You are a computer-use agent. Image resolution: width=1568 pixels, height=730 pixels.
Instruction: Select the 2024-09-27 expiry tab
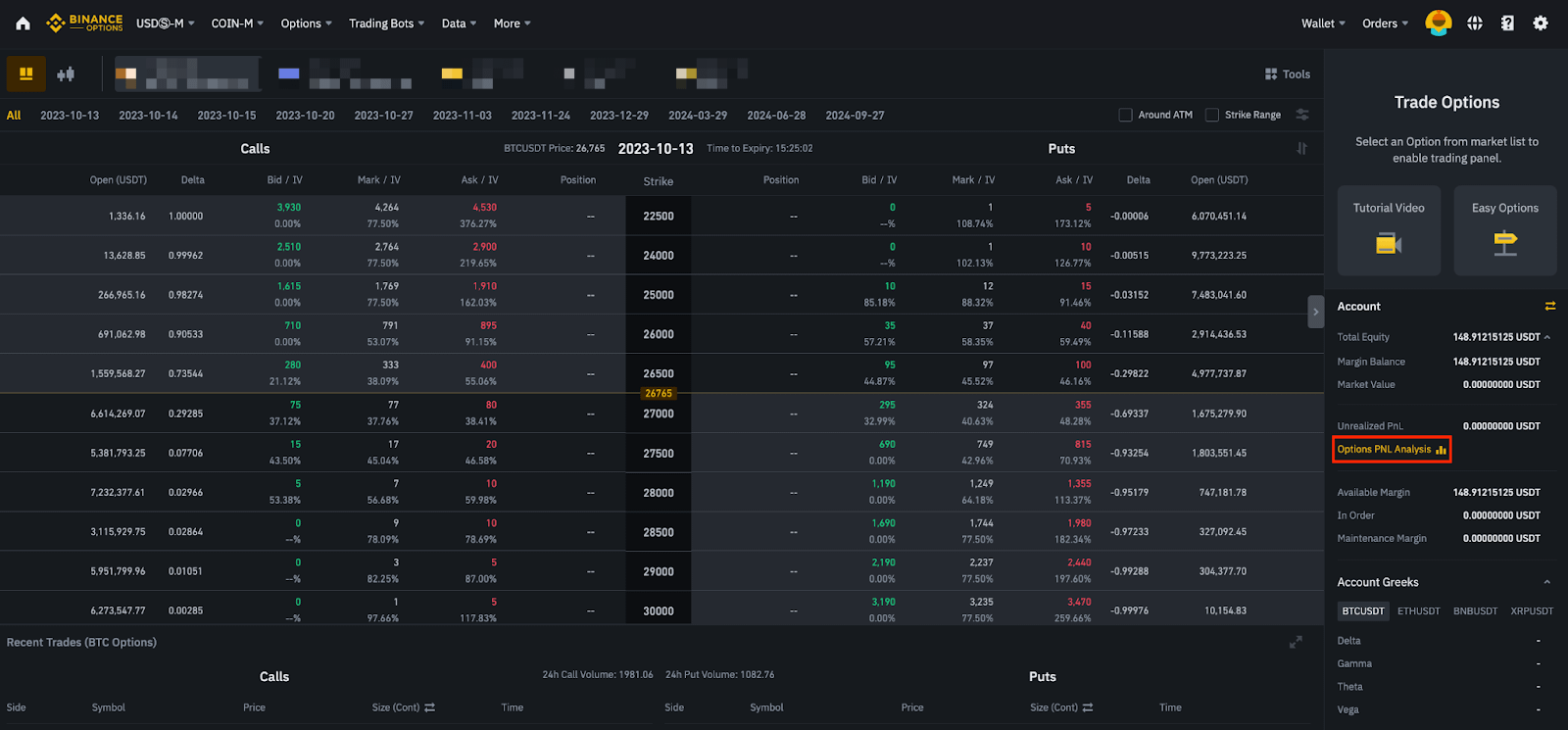[x=855, y=115]
